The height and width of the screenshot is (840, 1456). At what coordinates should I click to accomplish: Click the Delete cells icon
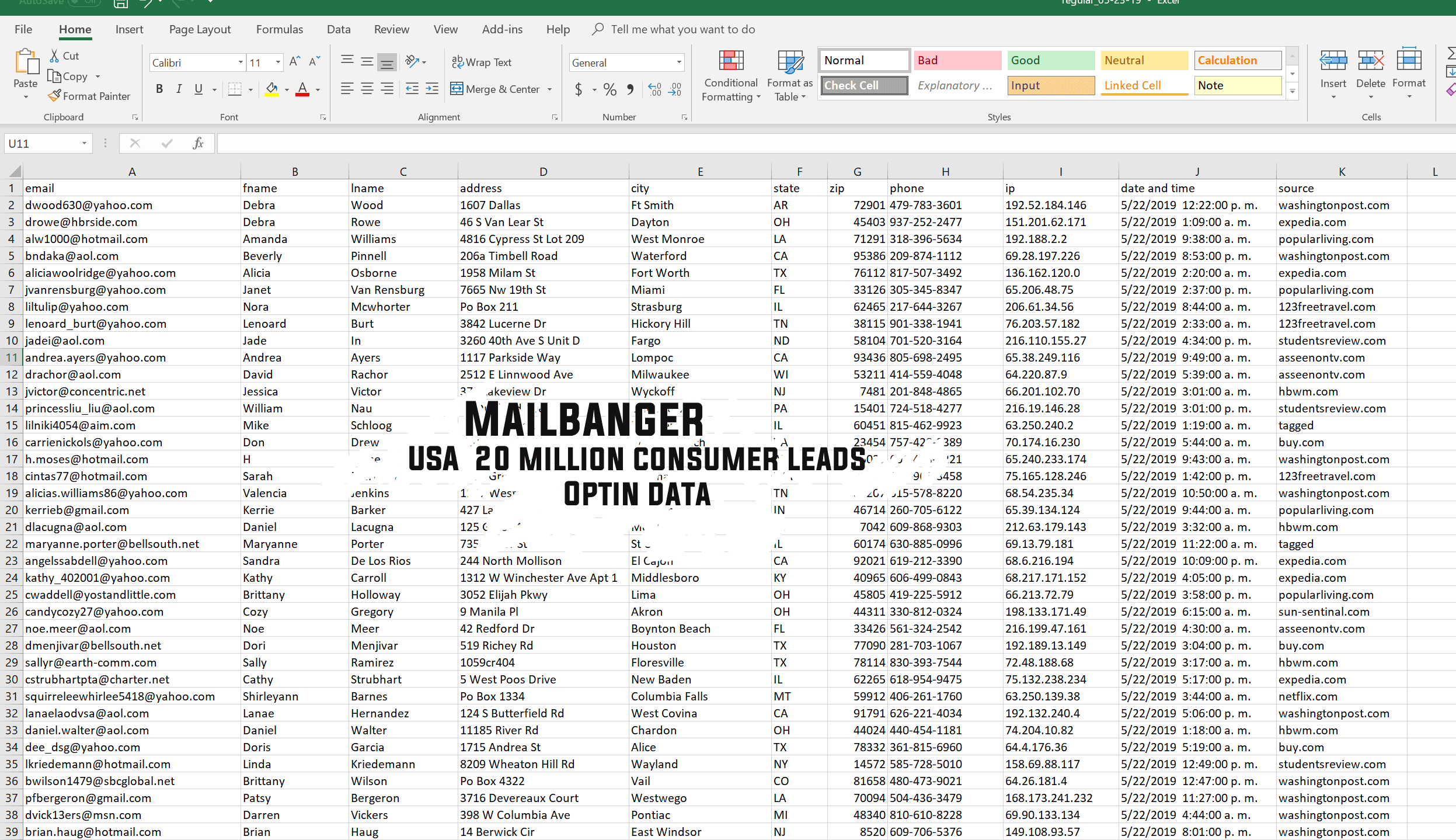1371,60
